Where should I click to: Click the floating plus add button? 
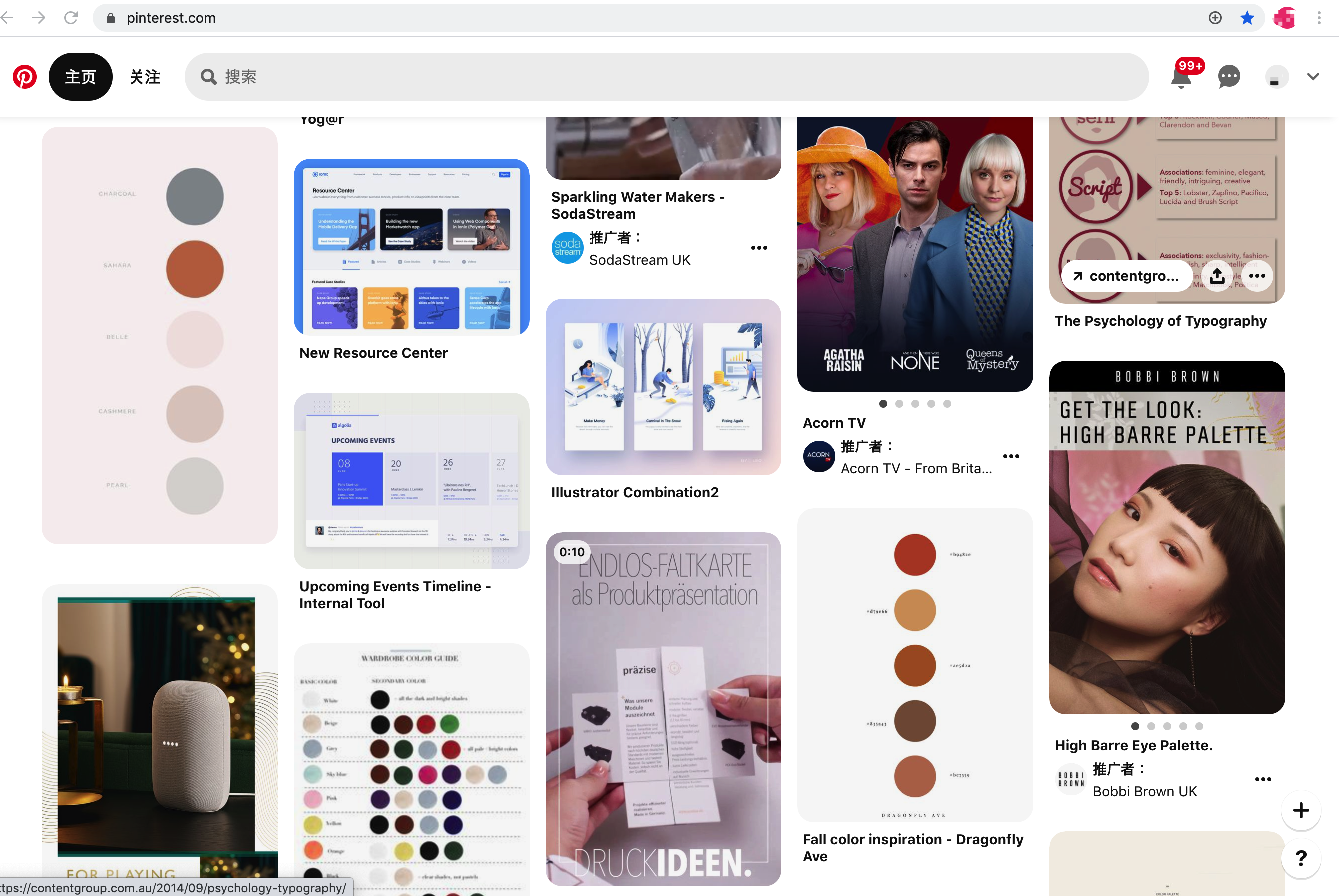[x=1301, y=810]
